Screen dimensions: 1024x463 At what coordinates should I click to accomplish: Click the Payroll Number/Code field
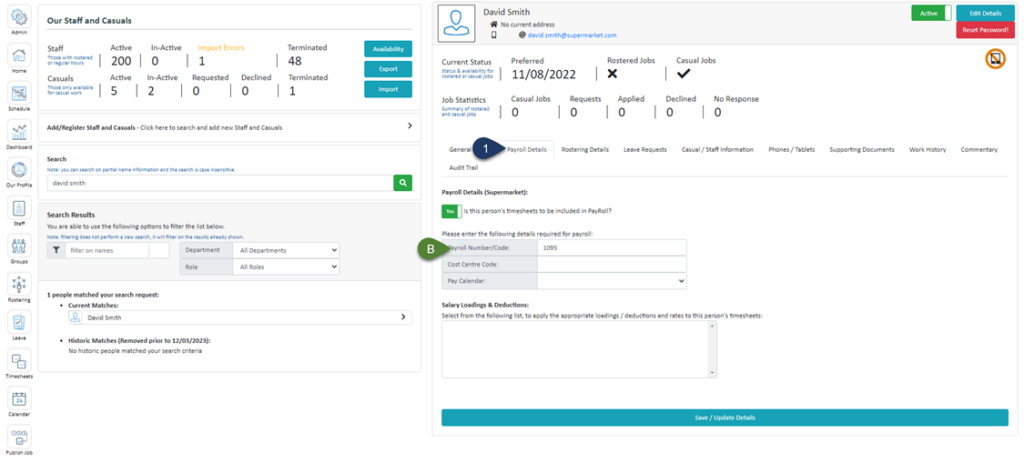(x=611, y=248)
